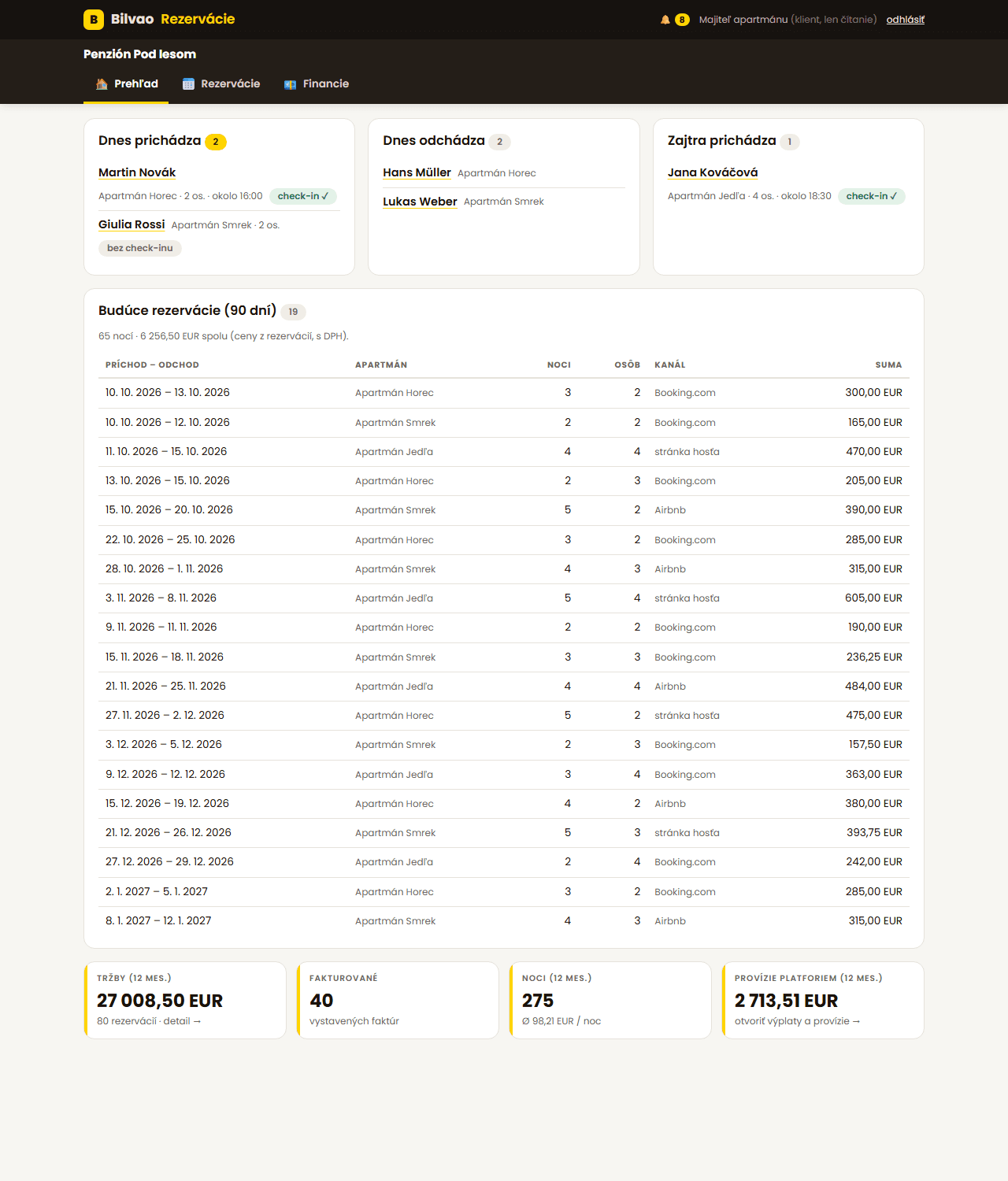Screen dimensions: 1008x1181
Task: Click the Penzión Pod lesom title
Action: click(x=139, y=54)
